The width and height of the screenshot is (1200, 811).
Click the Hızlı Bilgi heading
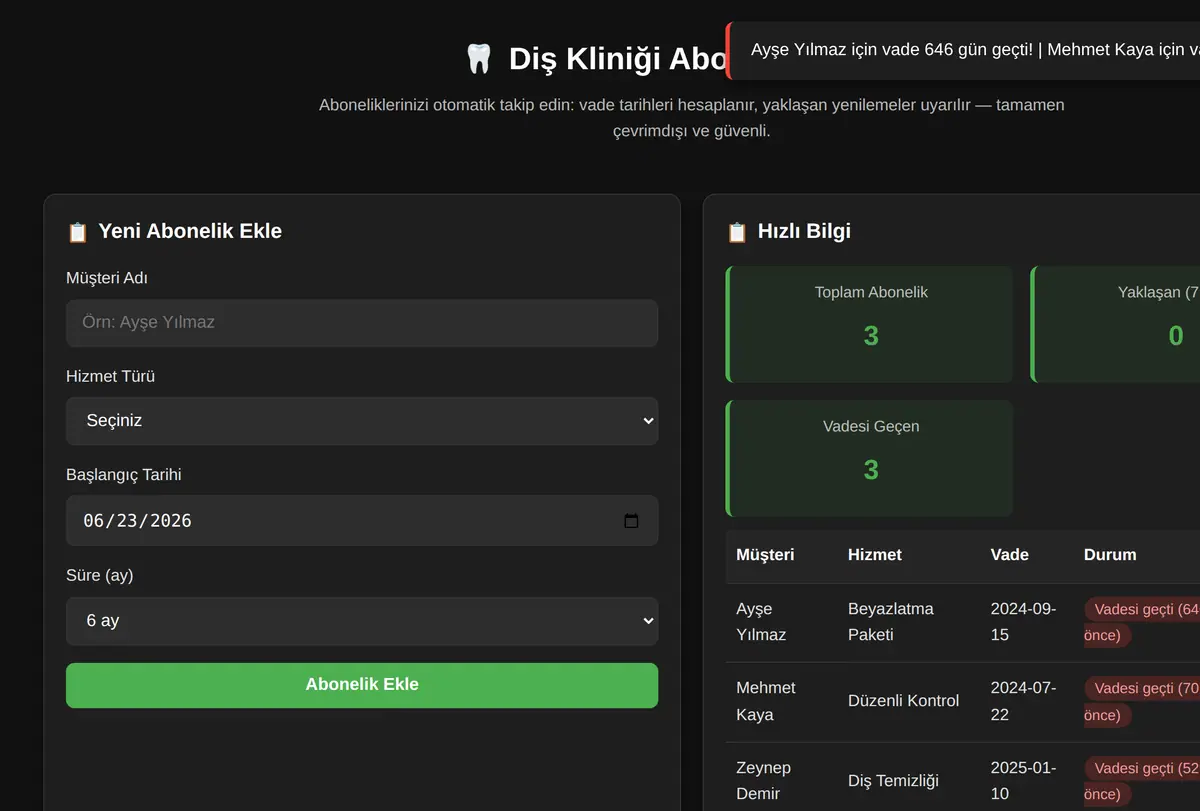[805, 232]
